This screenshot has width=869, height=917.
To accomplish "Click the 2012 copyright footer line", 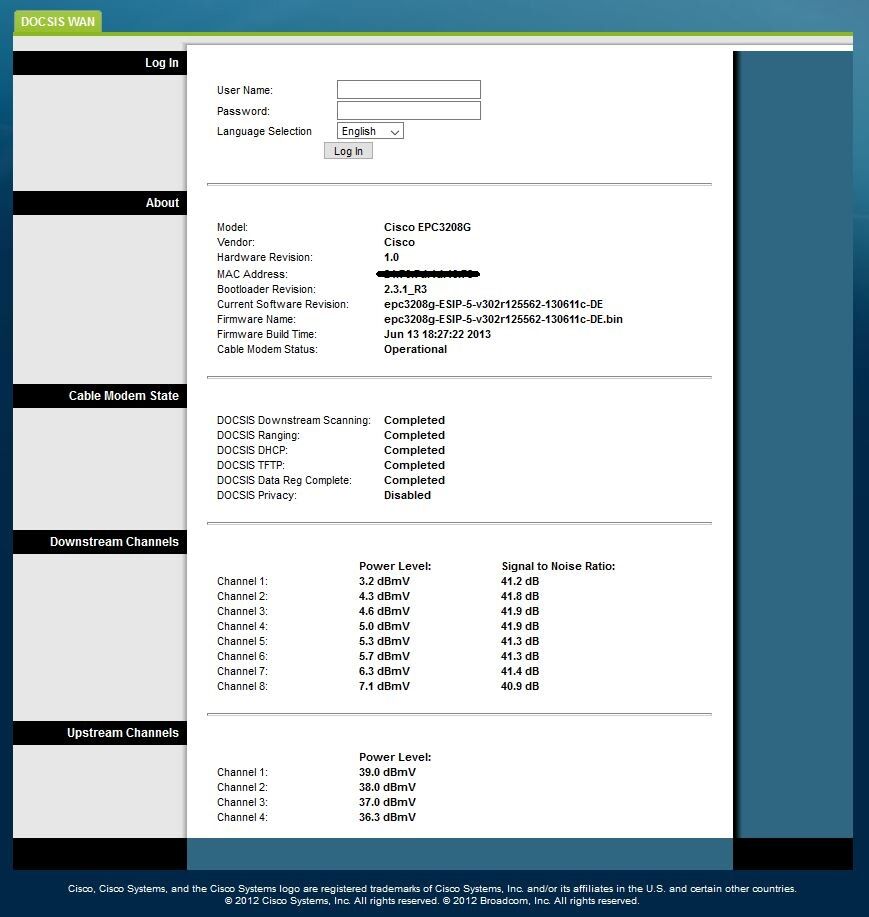I will tap(432, 901).
